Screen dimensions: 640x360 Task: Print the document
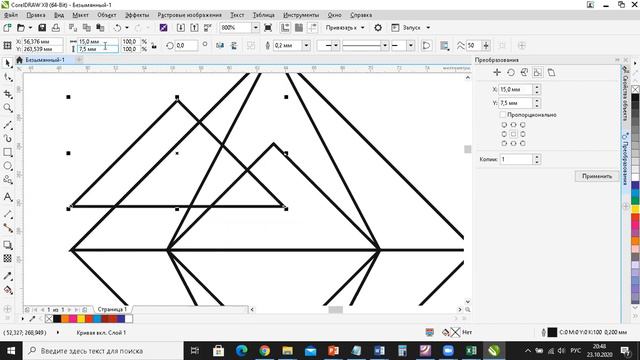click(56, 28)
